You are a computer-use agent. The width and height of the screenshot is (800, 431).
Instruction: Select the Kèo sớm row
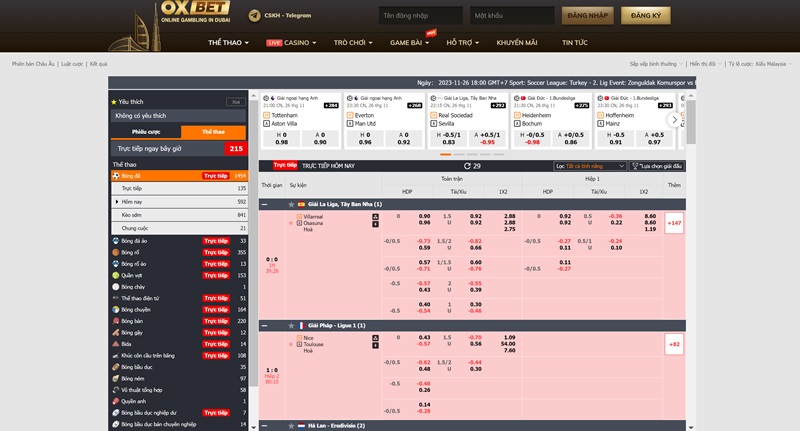179,215
